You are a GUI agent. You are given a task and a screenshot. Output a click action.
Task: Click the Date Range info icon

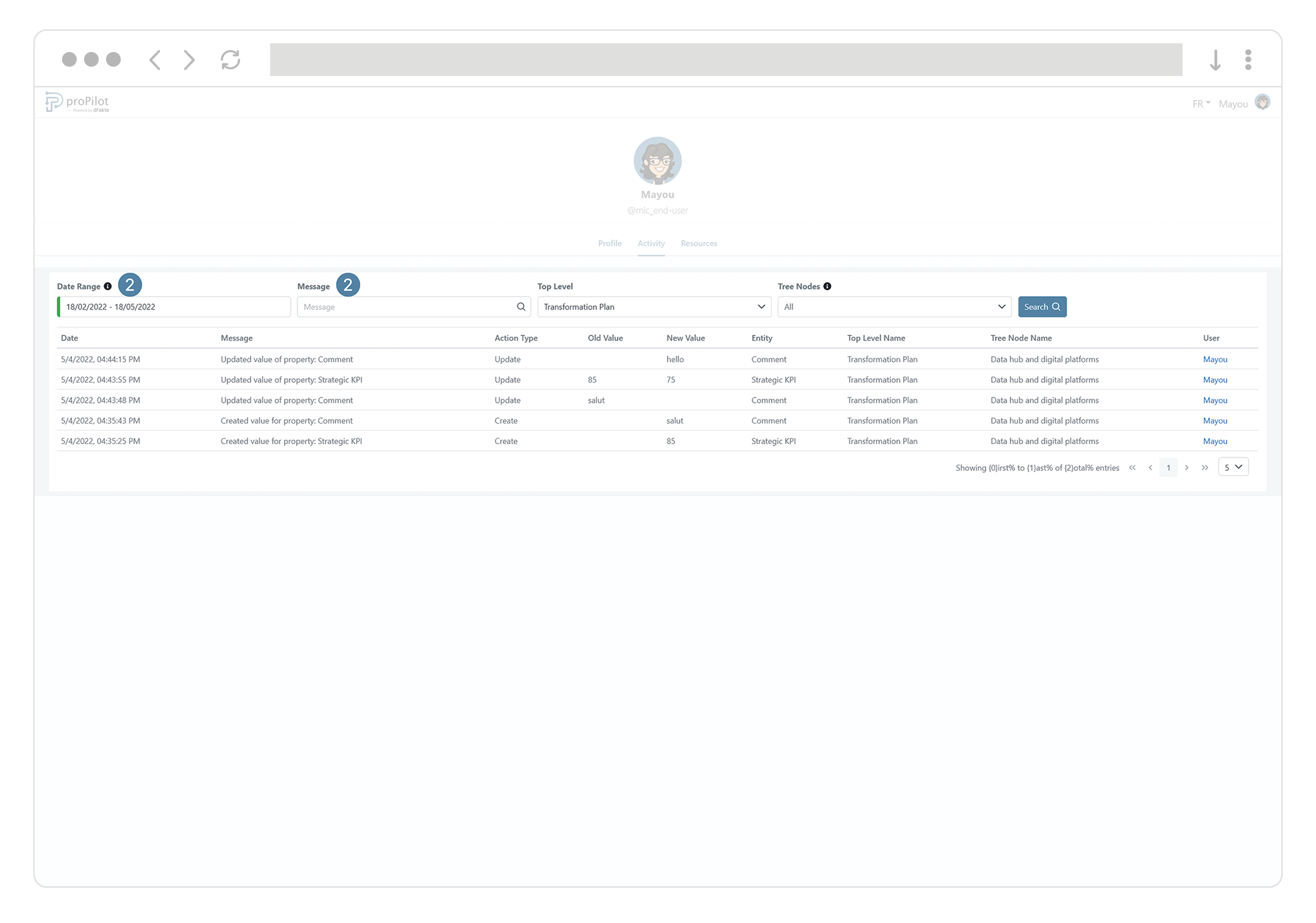tap(107, 286)
